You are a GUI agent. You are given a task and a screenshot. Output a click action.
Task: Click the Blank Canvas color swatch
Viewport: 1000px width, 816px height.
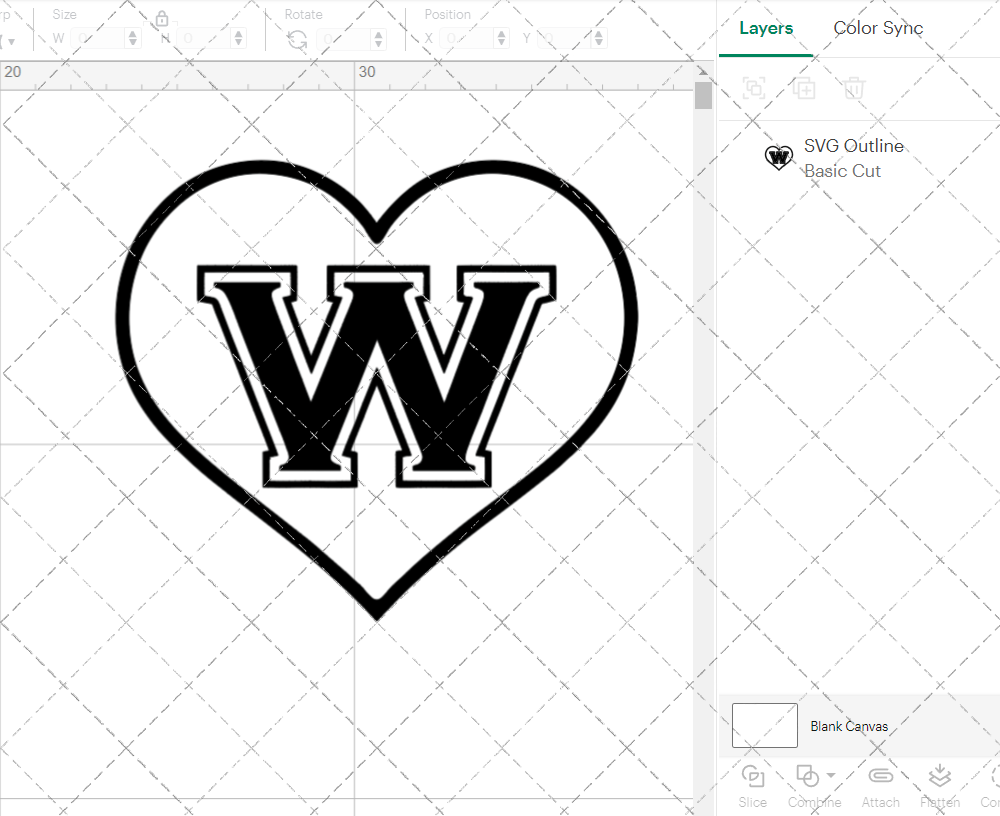coord(765,725)
